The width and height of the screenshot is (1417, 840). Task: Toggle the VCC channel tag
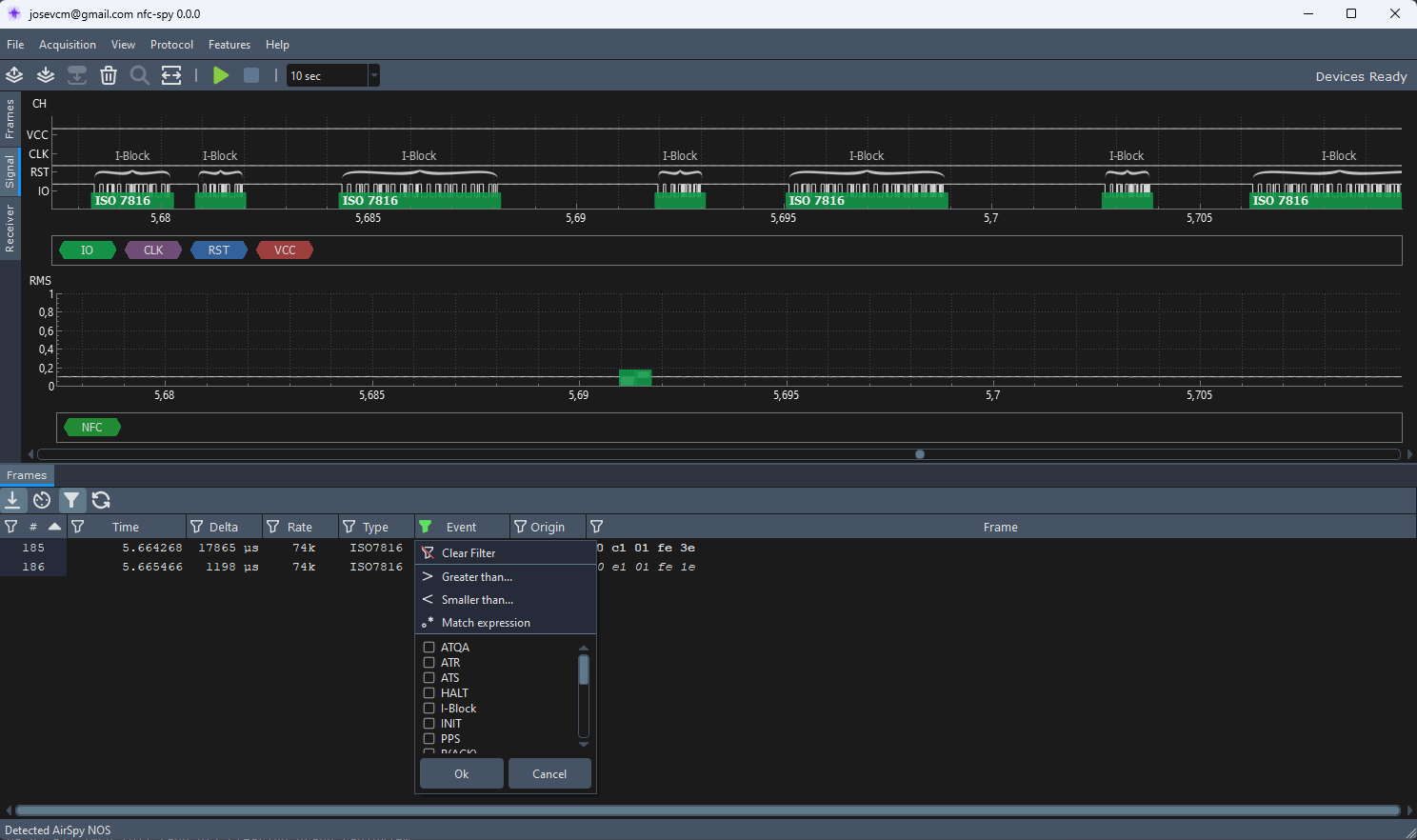pyautogui.click(x=285, y=250)
